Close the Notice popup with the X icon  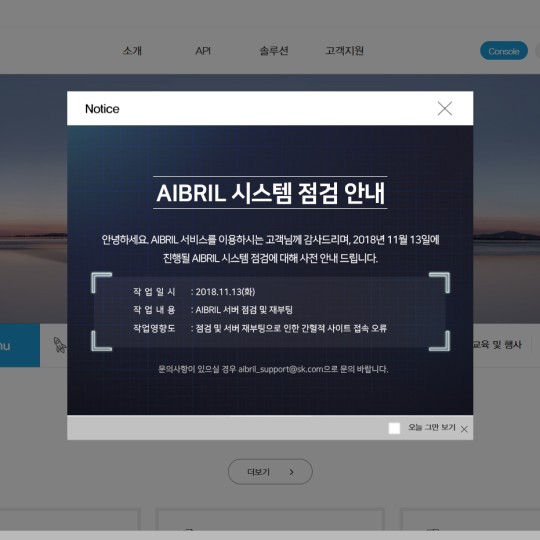point(445,108)
